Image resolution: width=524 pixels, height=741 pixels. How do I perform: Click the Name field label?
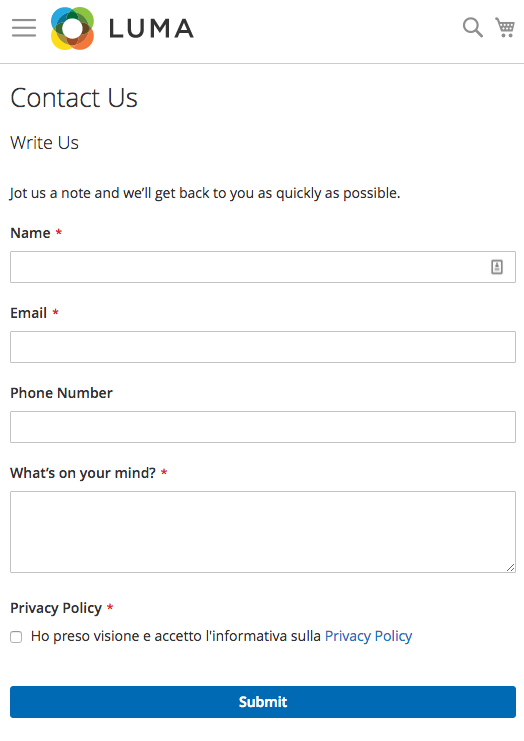click(x=30, y=233)
